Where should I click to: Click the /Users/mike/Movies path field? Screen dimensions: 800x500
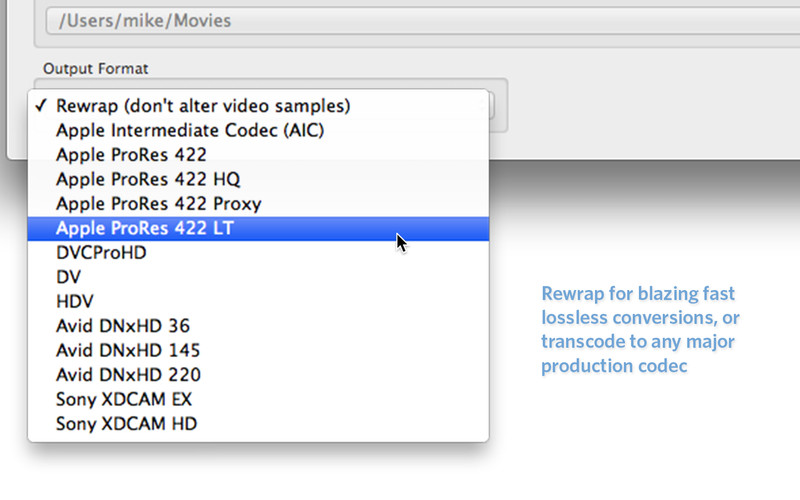[422, 21]
